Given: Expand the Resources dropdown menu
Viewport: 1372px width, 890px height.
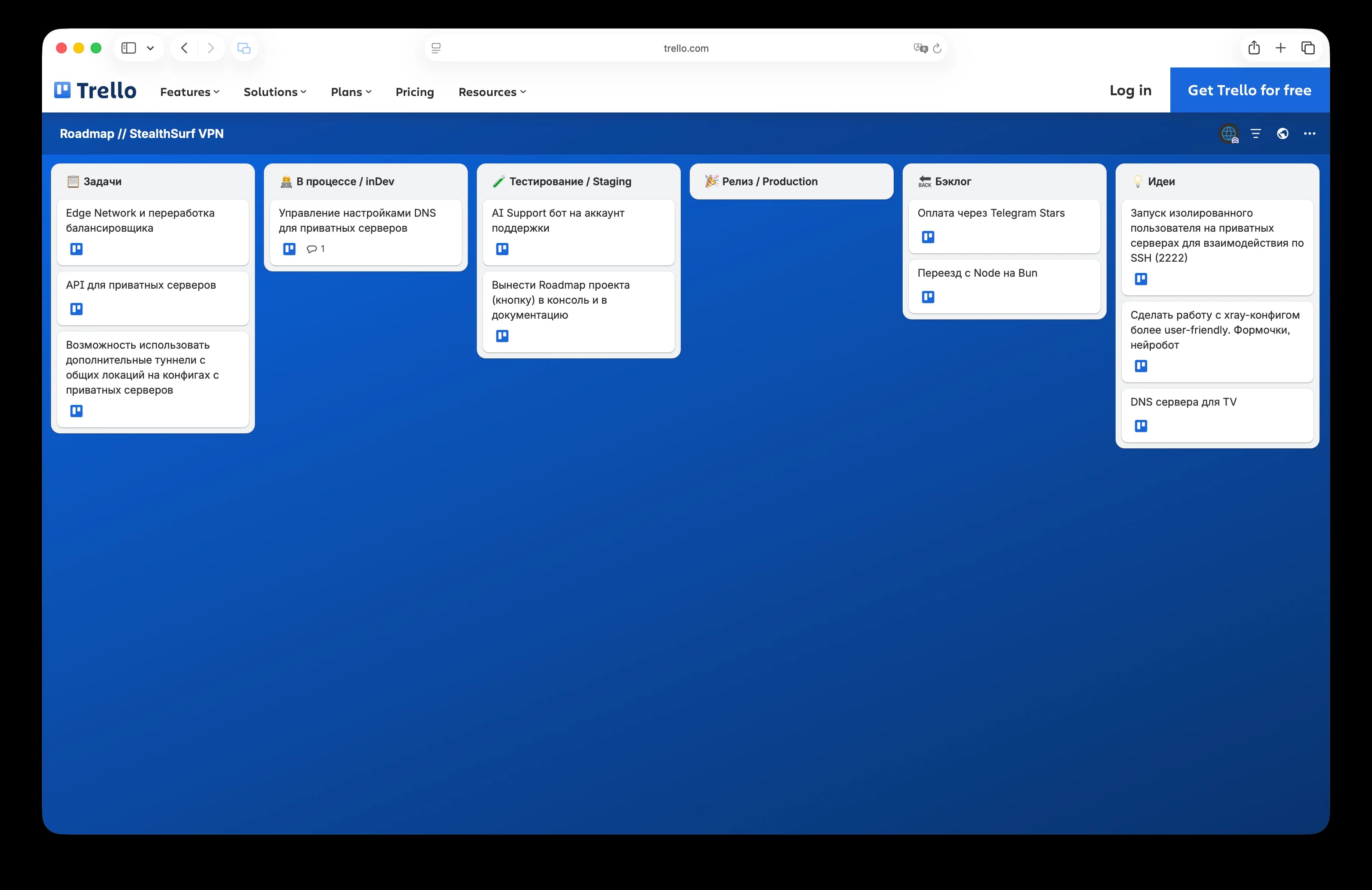Looking at the screenshot, I should coord(492,91).
